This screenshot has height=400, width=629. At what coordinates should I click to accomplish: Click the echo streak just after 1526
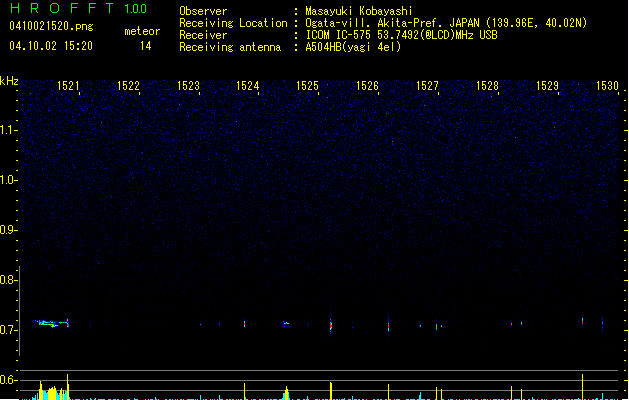(x=388, y=325)
